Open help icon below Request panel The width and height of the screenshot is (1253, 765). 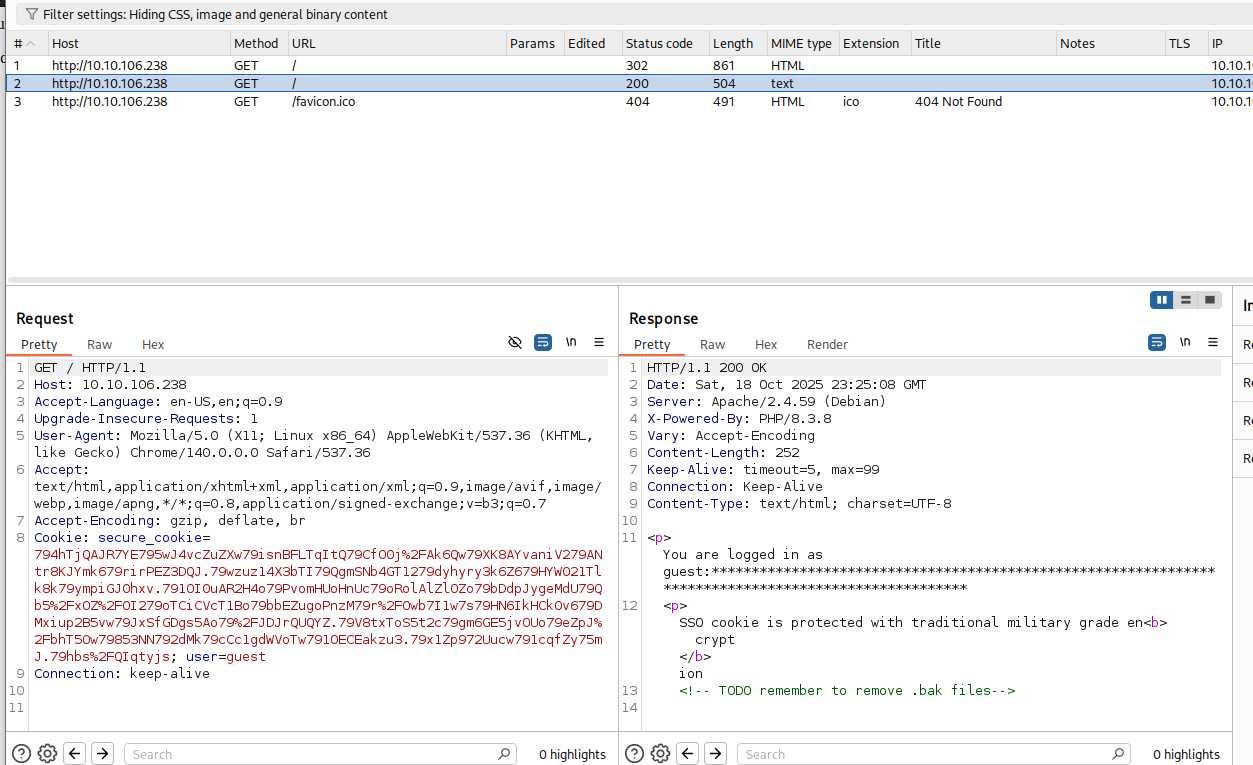[20, 754]
